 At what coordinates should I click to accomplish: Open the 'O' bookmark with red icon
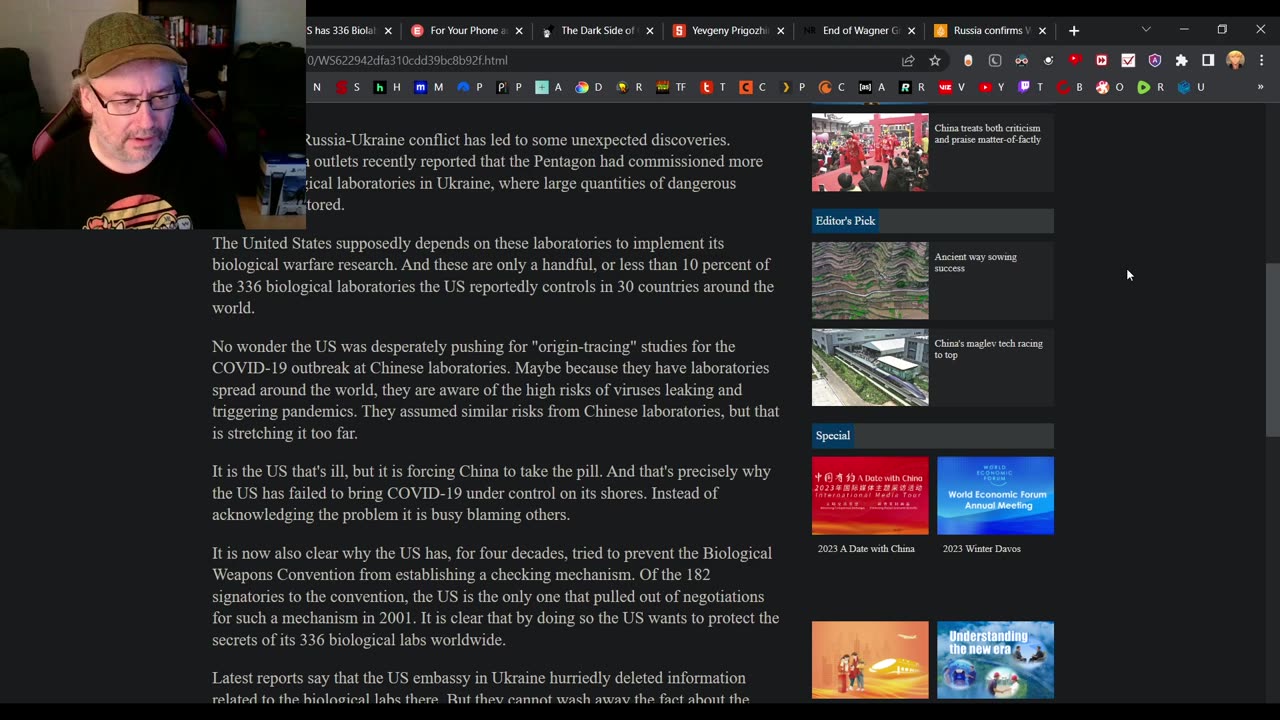coord(1110,87)
